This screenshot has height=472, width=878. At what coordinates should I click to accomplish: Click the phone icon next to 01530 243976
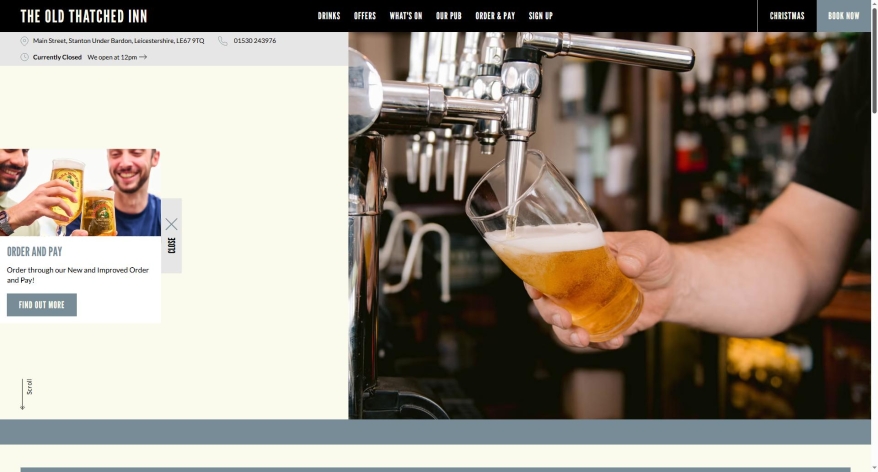pyautogui.click(x=223, y=41)
